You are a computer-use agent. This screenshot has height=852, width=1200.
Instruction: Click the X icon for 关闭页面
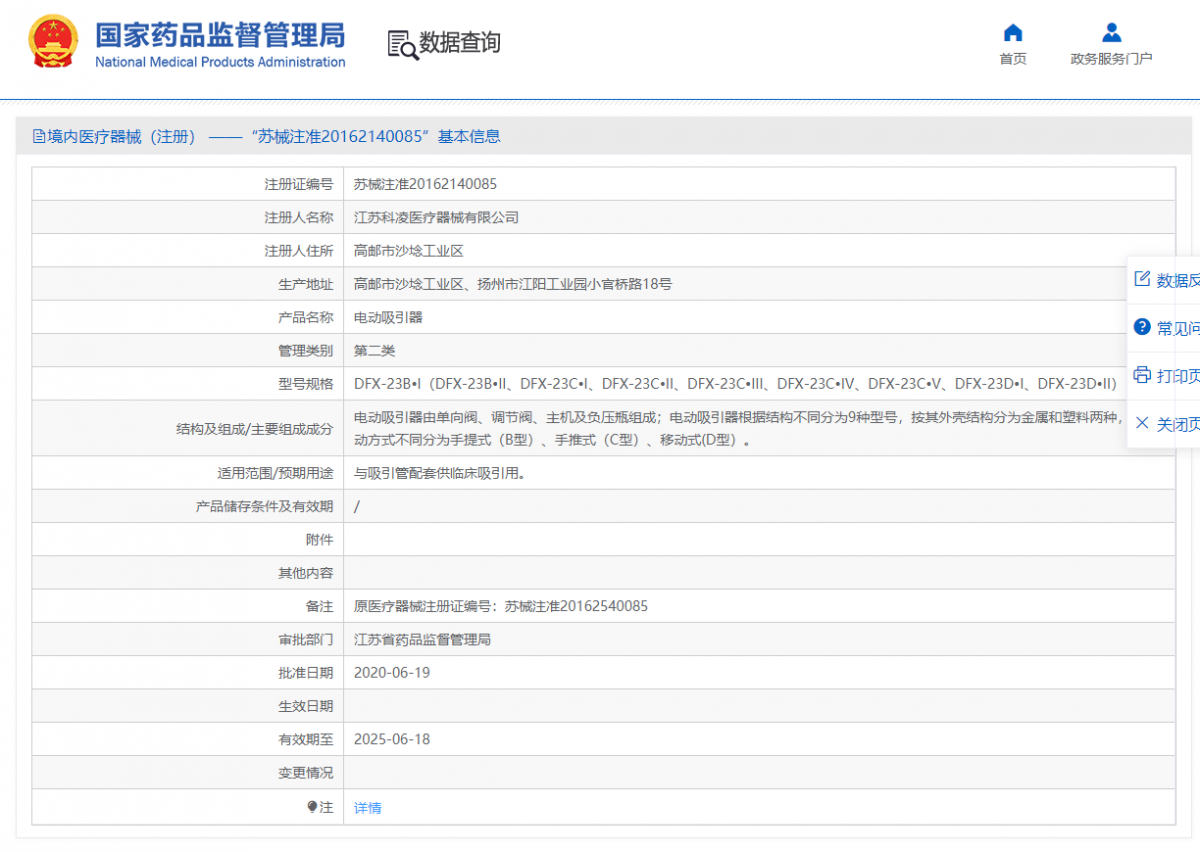(1143, 423)
